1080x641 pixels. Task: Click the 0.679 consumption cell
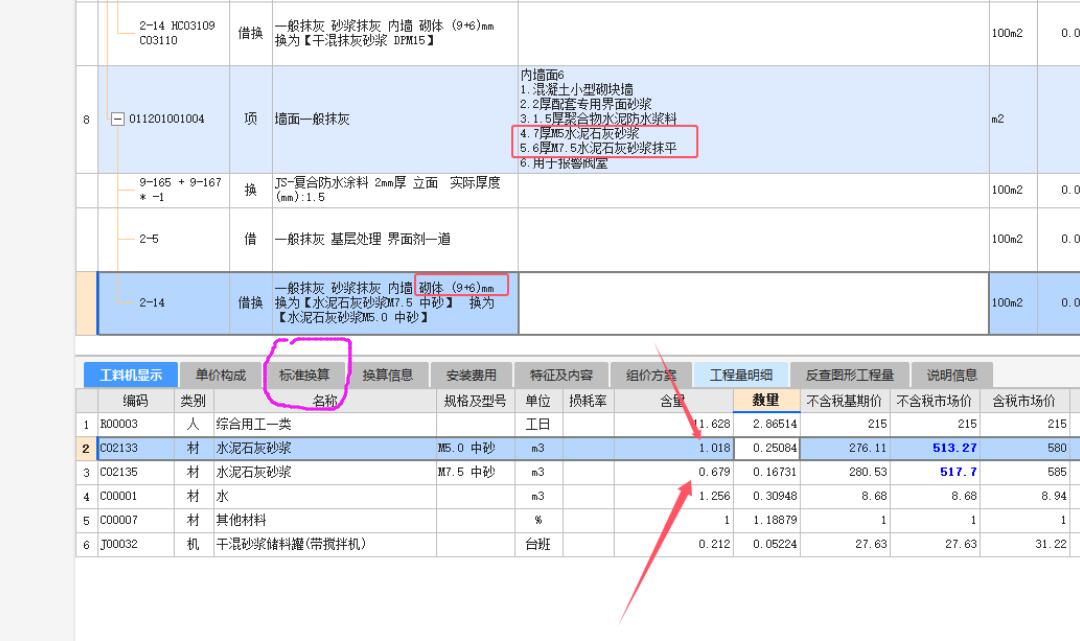point(674,472)
